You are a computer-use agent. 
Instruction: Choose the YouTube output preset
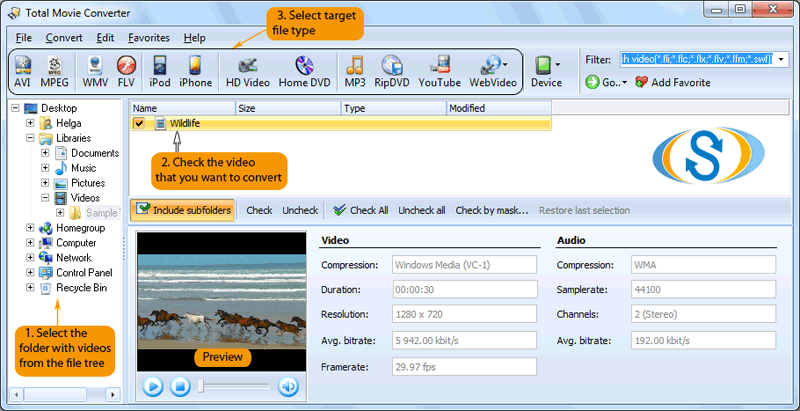(439, 71)
